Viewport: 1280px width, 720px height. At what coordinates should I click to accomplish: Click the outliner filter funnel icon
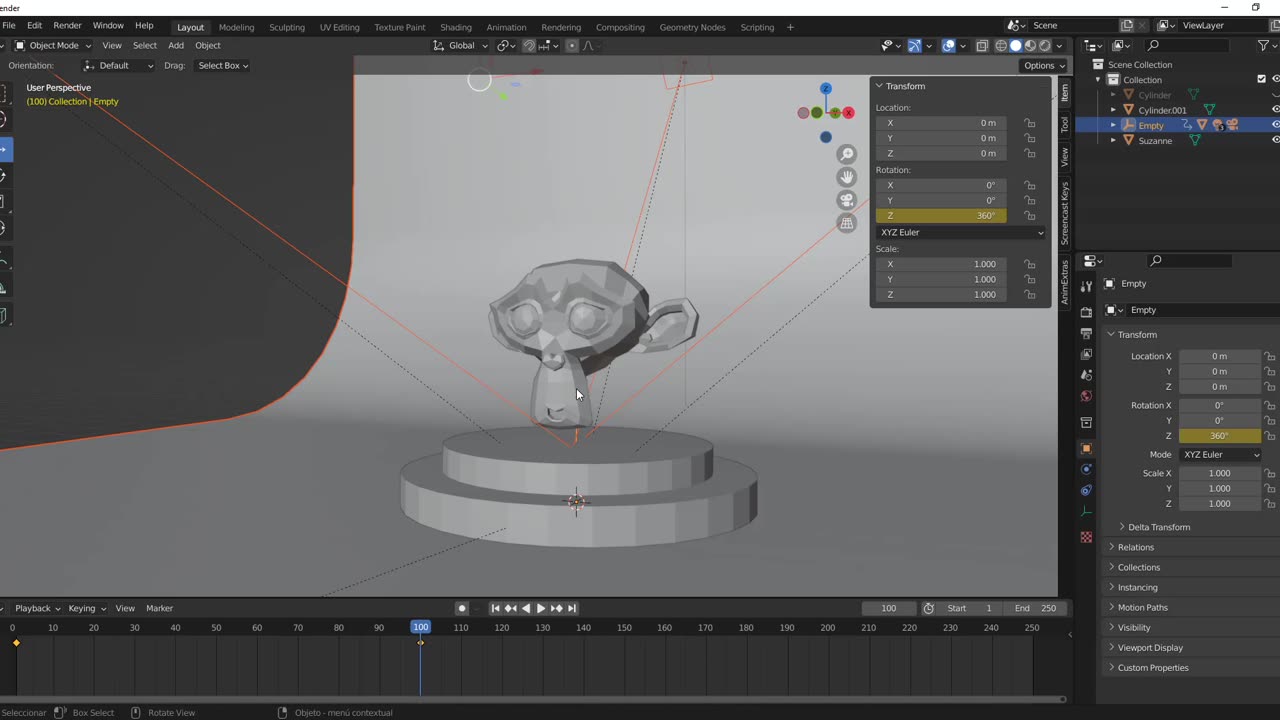(1263, 45)
